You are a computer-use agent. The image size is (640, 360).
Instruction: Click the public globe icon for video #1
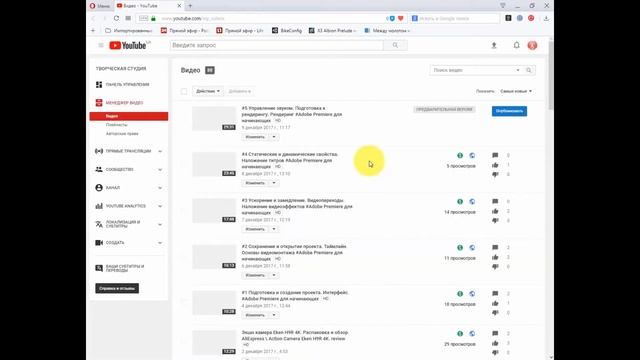tap(472, 294)
